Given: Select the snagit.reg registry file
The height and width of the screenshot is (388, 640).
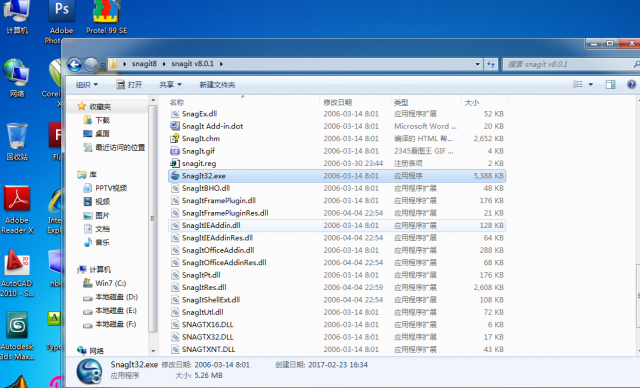Looking at the screenshot, I should (x=337, y=163).
